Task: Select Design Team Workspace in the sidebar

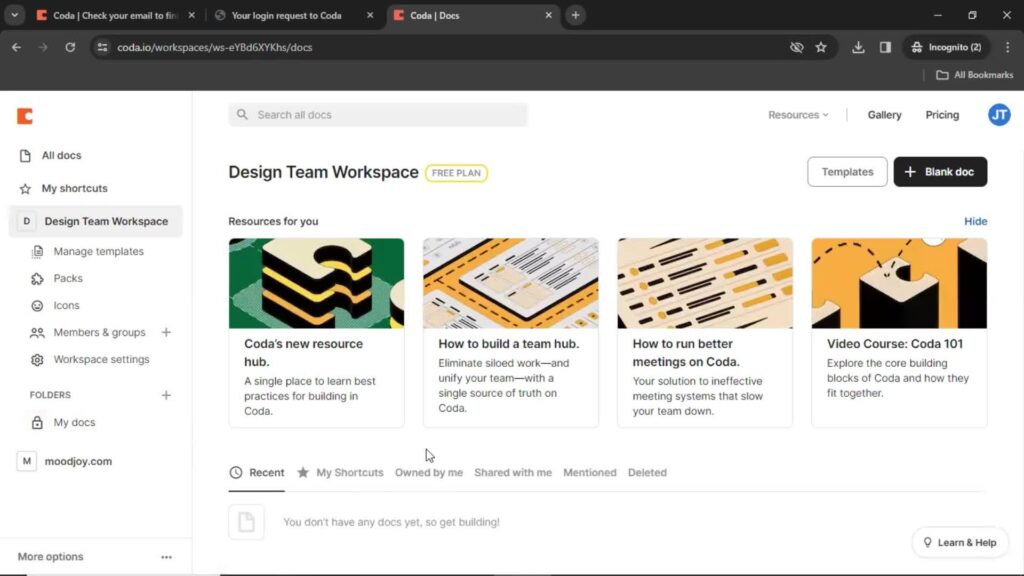Action: [96, 221]
